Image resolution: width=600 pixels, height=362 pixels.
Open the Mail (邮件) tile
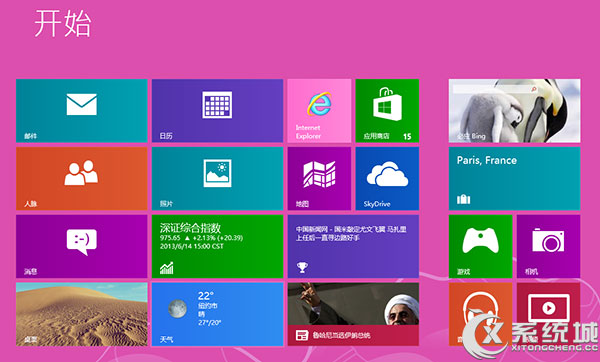[82, 111]
